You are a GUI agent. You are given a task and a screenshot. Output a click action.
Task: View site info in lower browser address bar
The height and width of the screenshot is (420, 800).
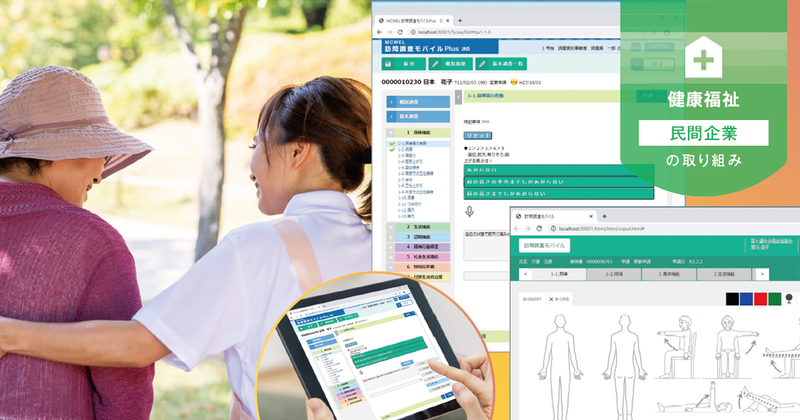coord(553,229)
